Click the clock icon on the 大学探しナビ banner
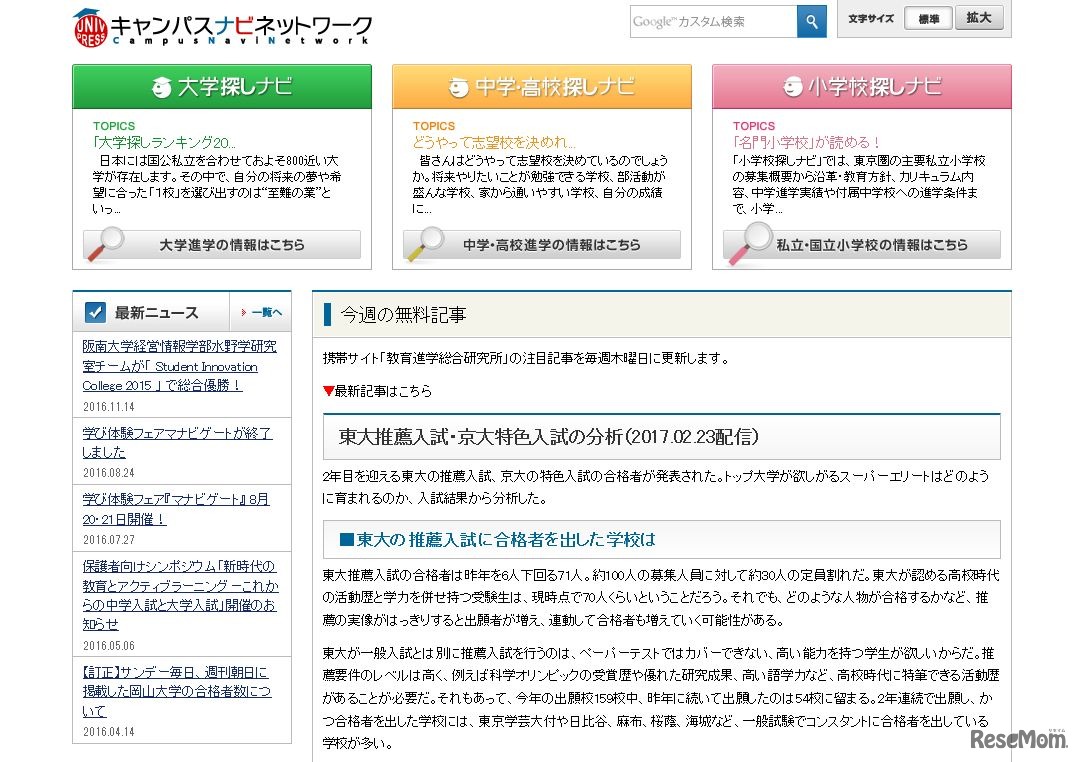The width and height of the screenshot is (1081, 762). [x=160, y=88]
